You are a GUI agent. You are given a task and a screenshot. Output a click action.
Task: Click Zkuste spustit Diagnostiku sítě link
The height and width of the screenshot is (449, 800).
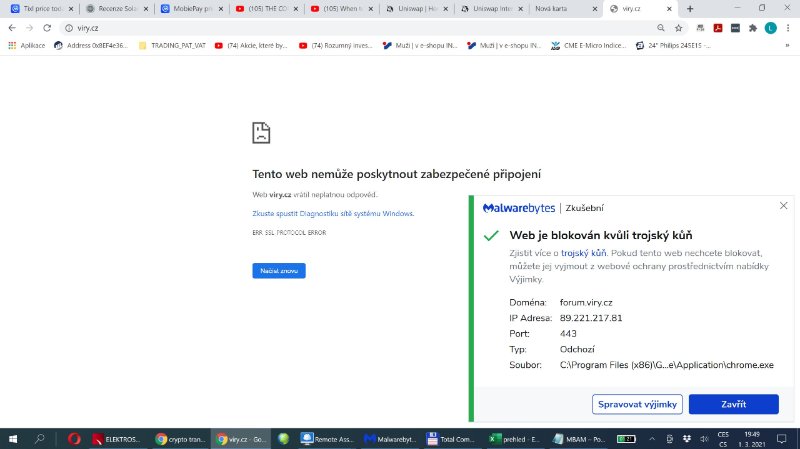pyautogui.click(x=333, y=213)
